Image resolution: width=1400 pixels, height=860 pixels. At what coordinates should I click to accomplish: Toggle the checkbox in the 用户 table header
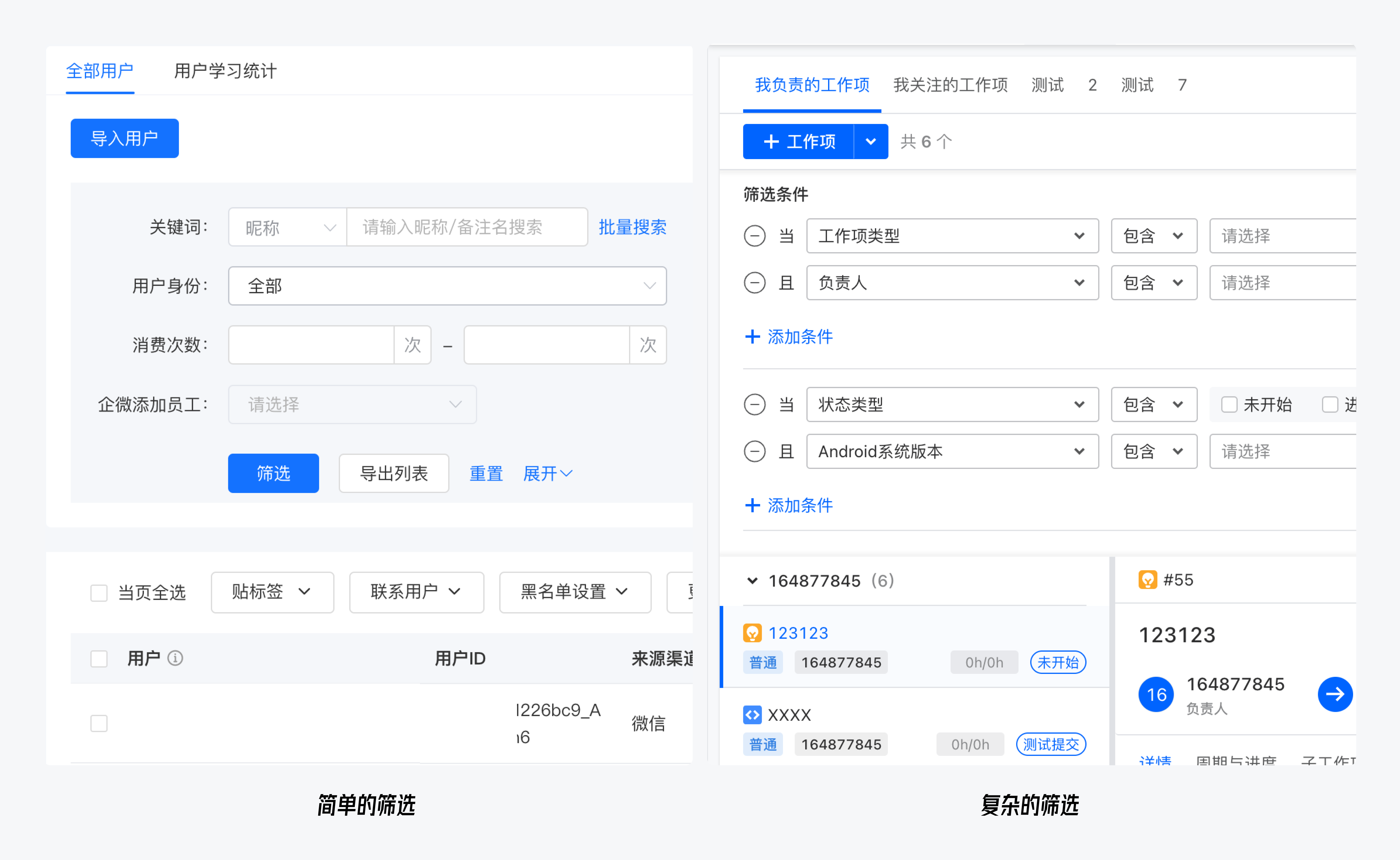pyautogui.click(x=99, y=659)
